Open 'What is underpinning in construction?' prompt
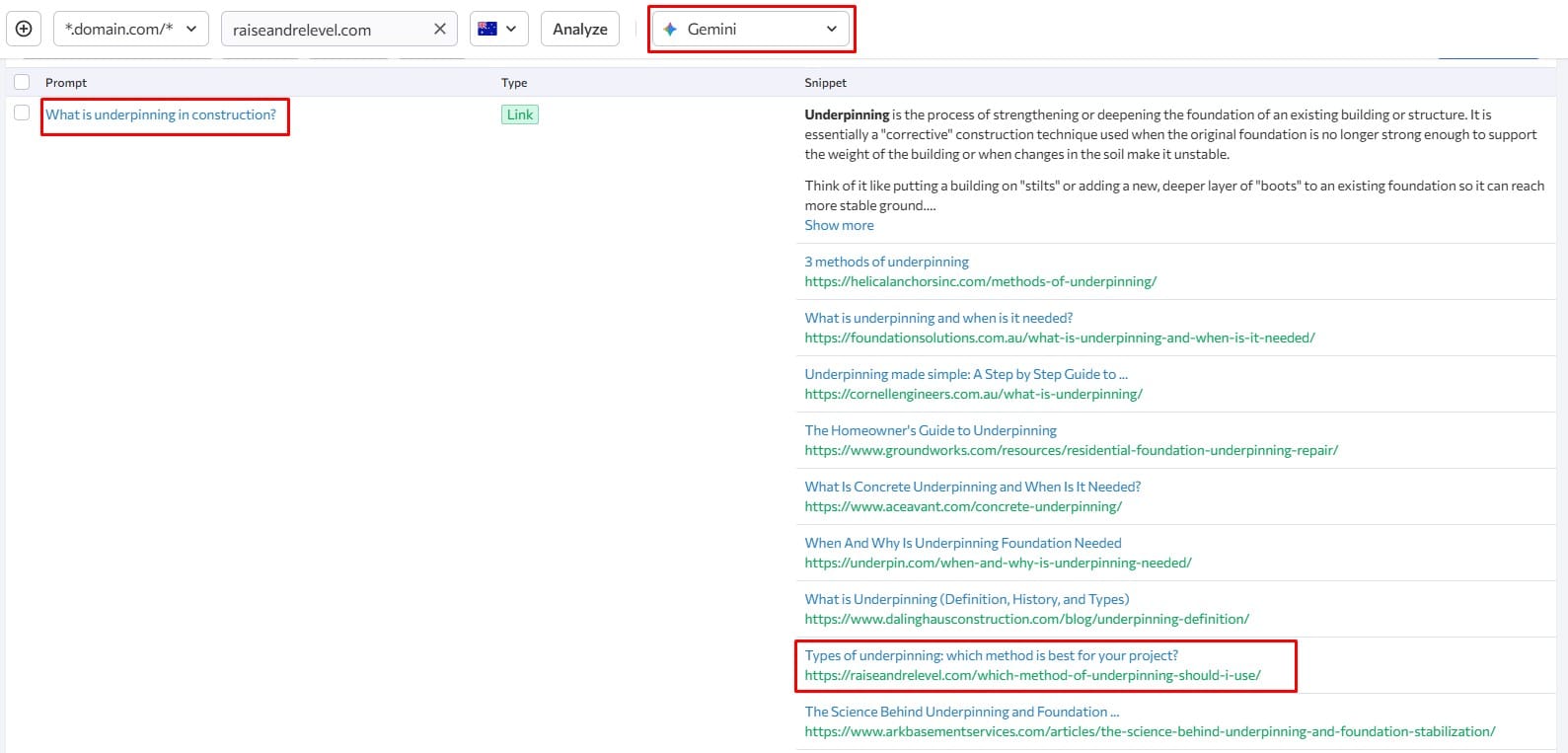The image size is (1568, 753). (161, 114)
